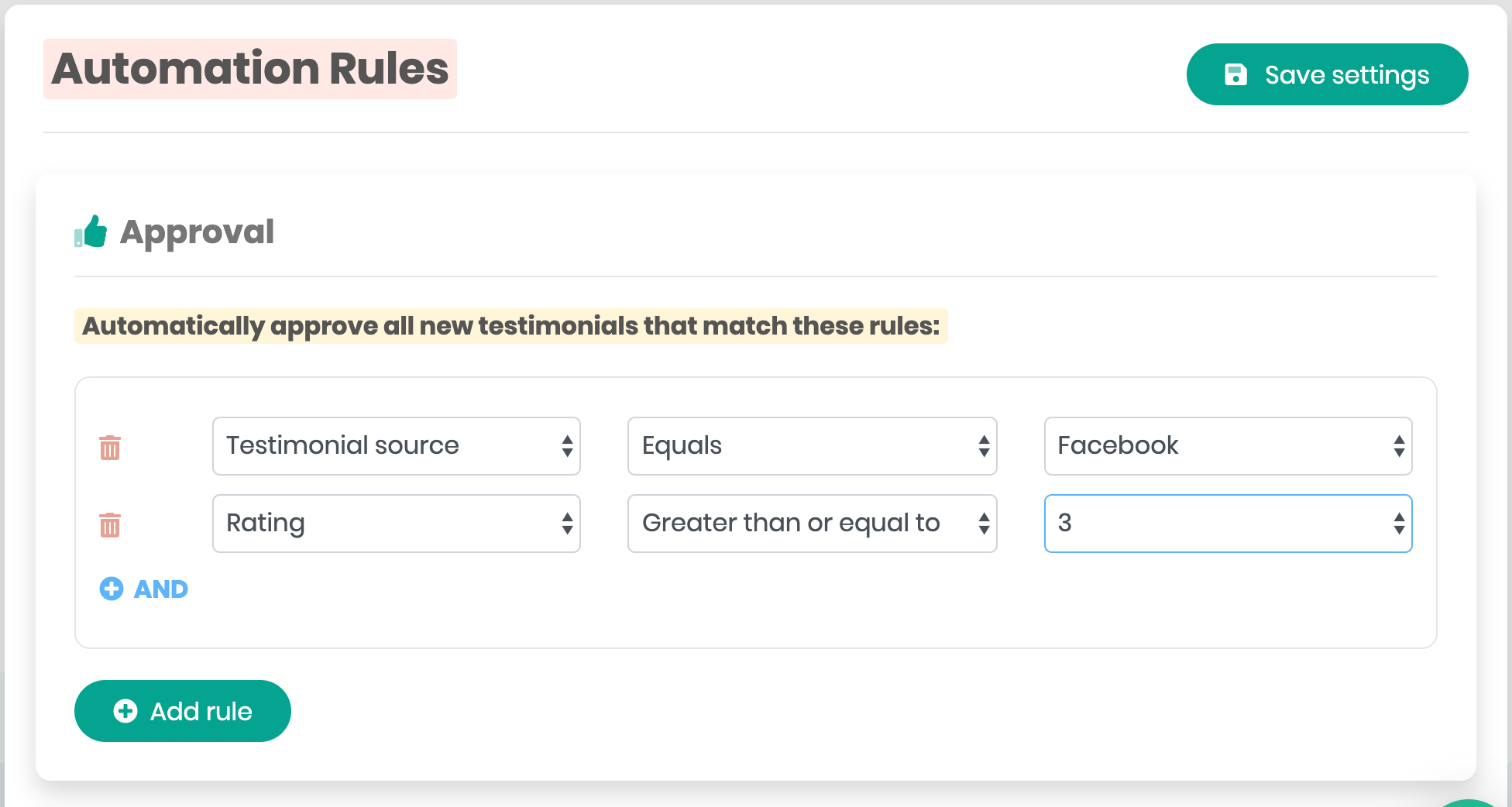
Task: Remove the Rating rule using trash icon
Action: pyautogui.click(x=110, y=524)
